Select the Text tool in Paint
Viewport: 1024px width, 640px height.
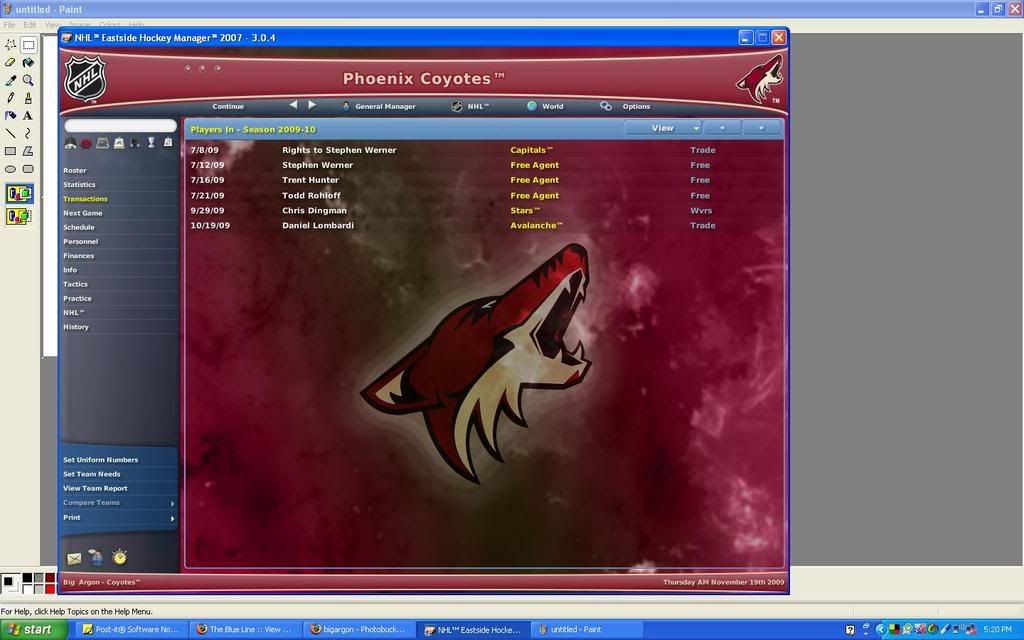(x=28, y=116)
